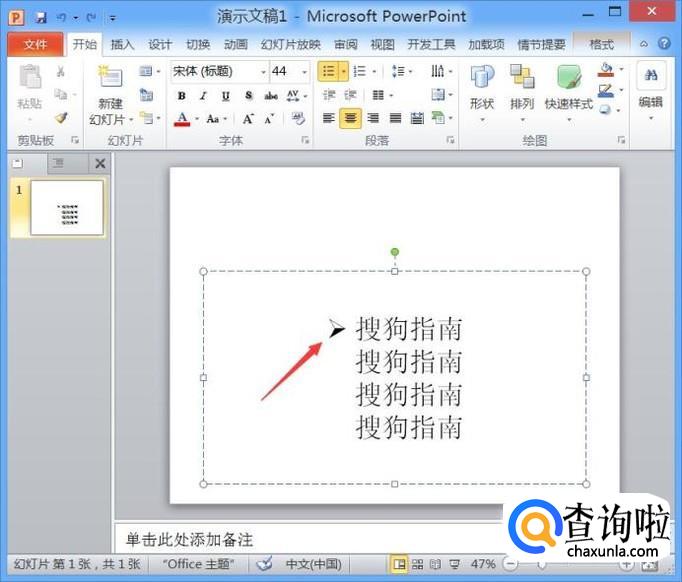This screenshot has width=682, height=582.
Task: Click the Reset slide icon
Action: 146,95
